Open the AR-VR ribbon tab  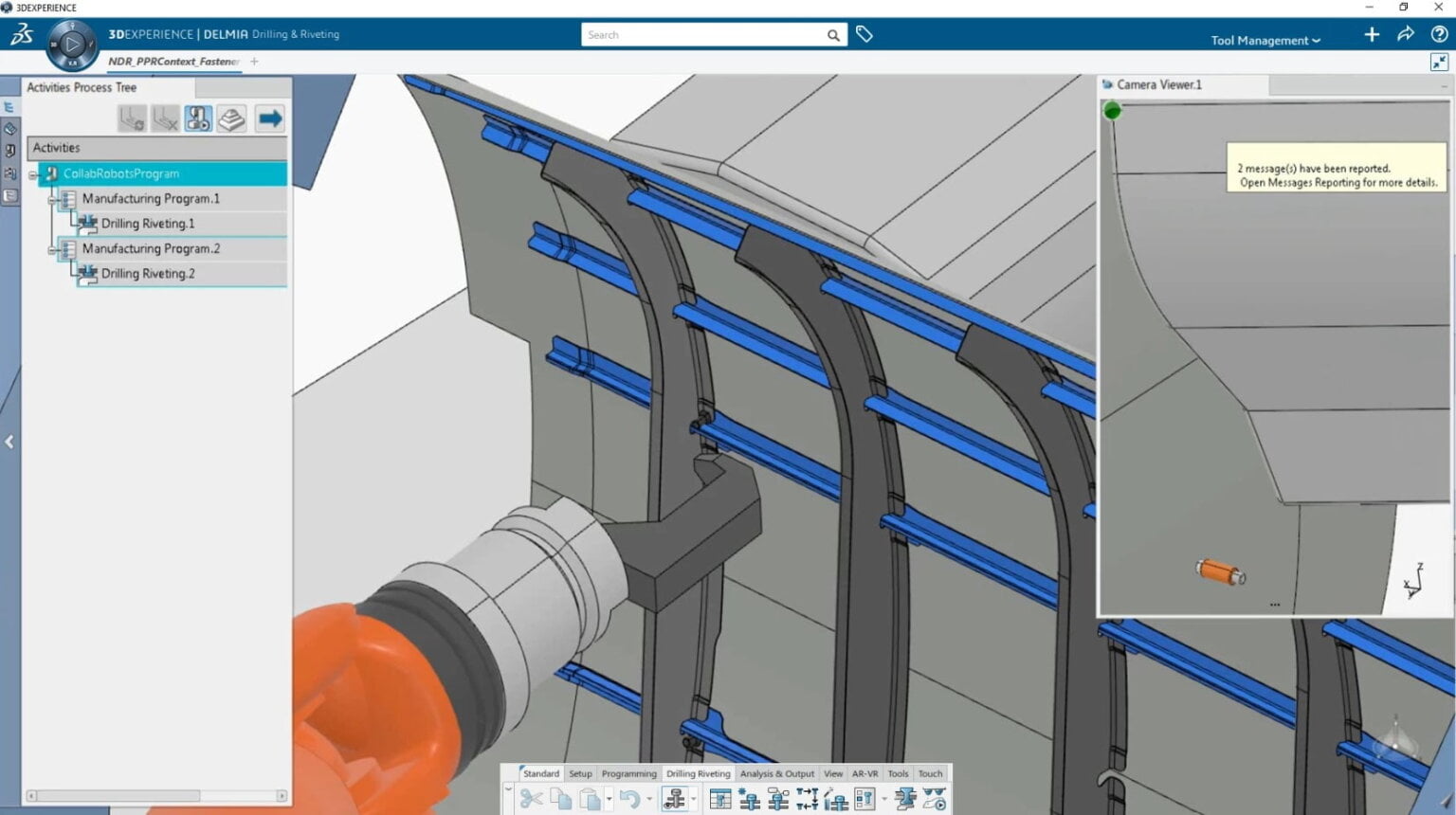865,773
